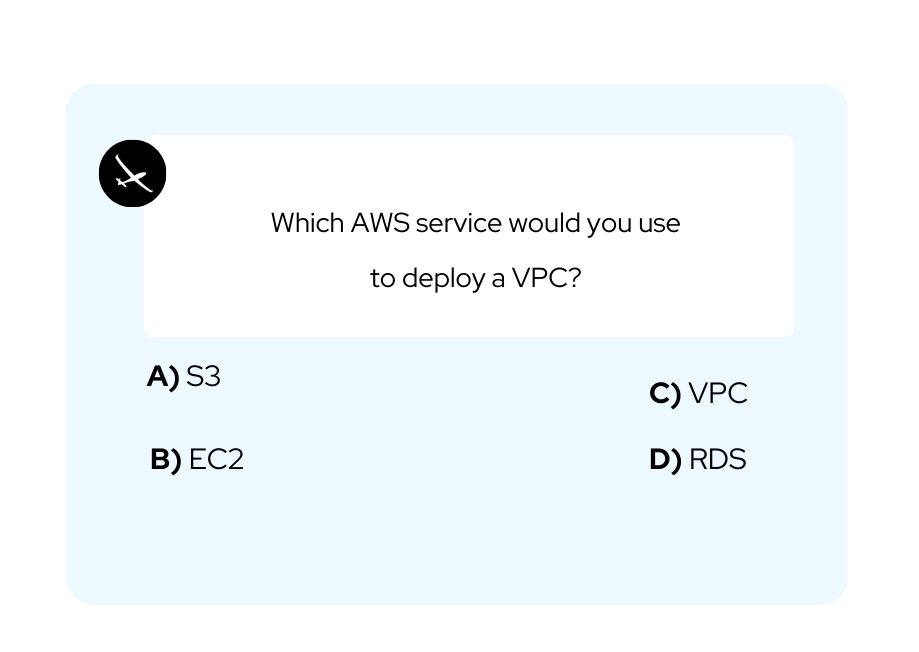Click the RDS option text
Screen dimensions: 919x652
[x=718, y=459]
